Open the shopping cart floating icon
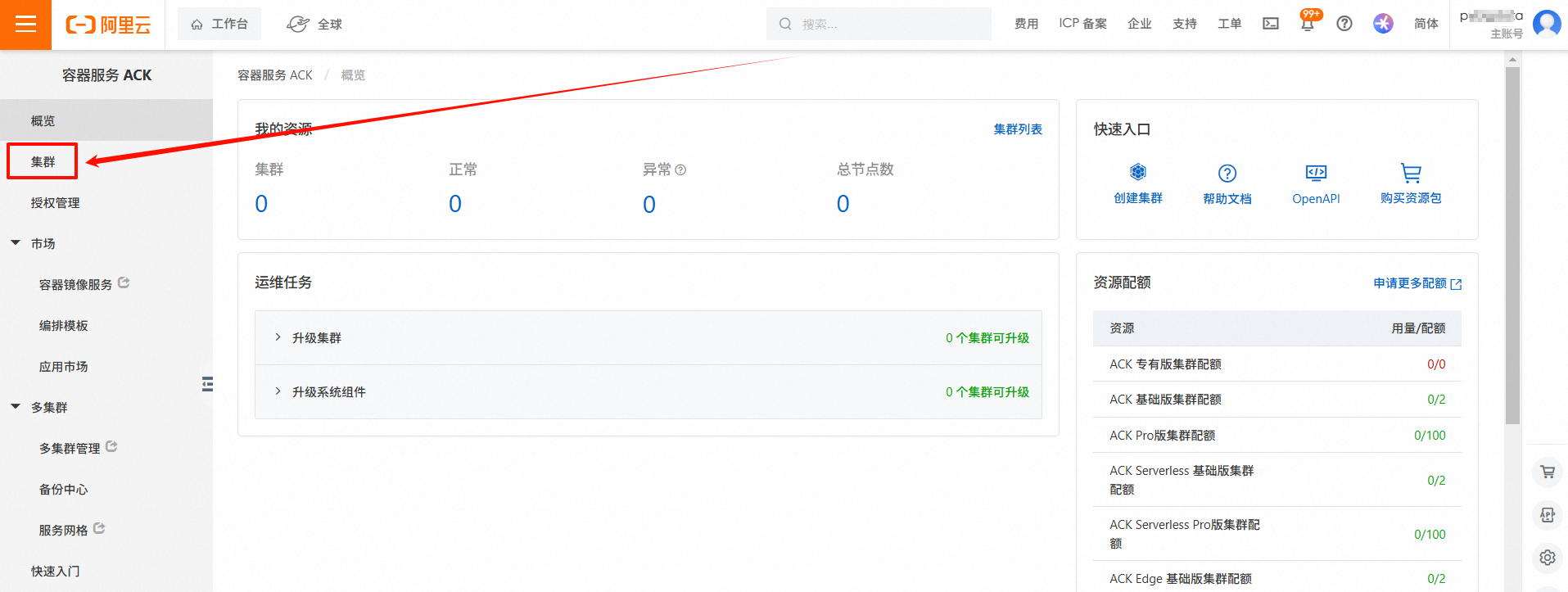This screenshot has width=1568, height=592. [1548, 472]
